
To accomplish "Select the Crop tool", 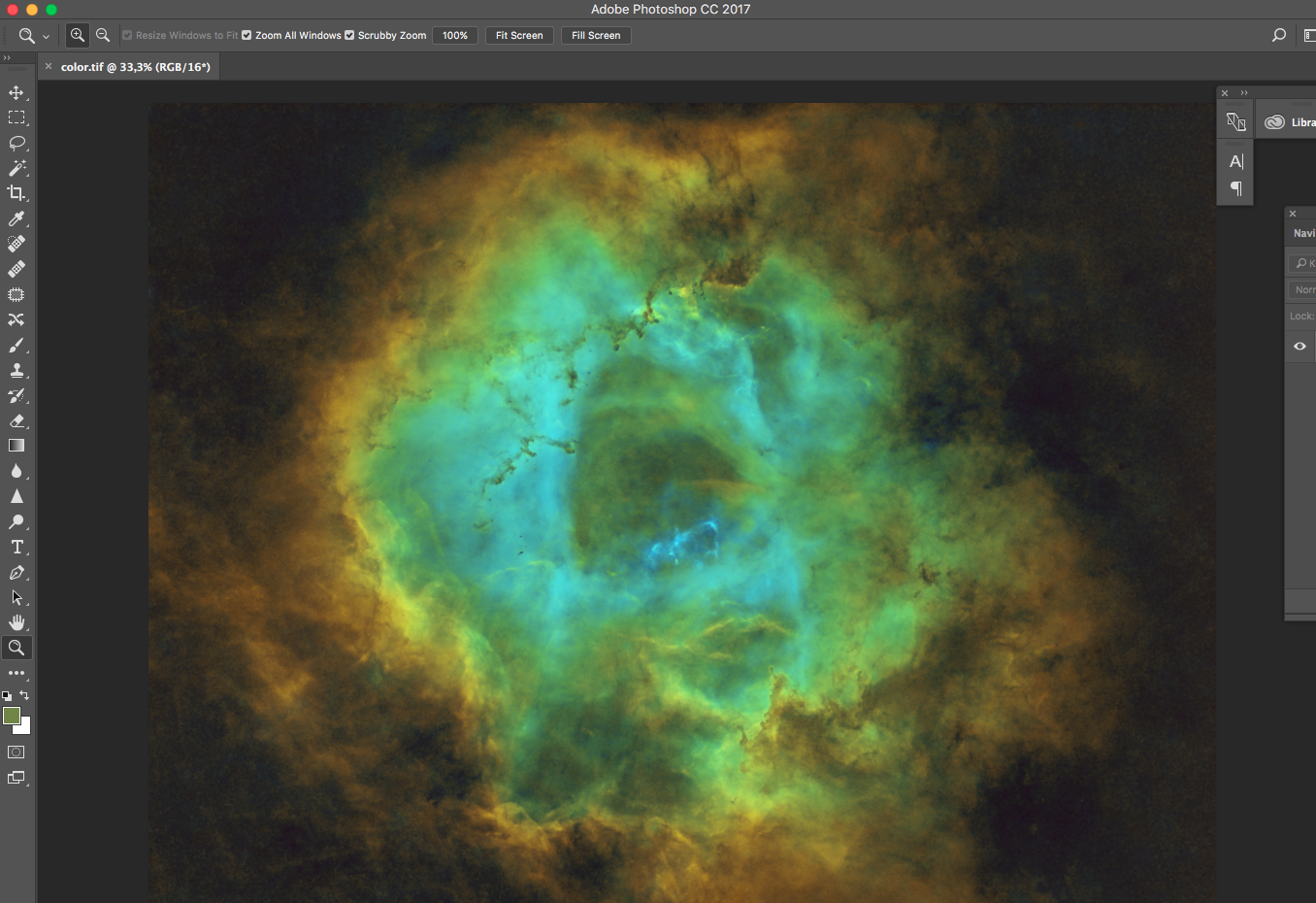I will (16, 193).
